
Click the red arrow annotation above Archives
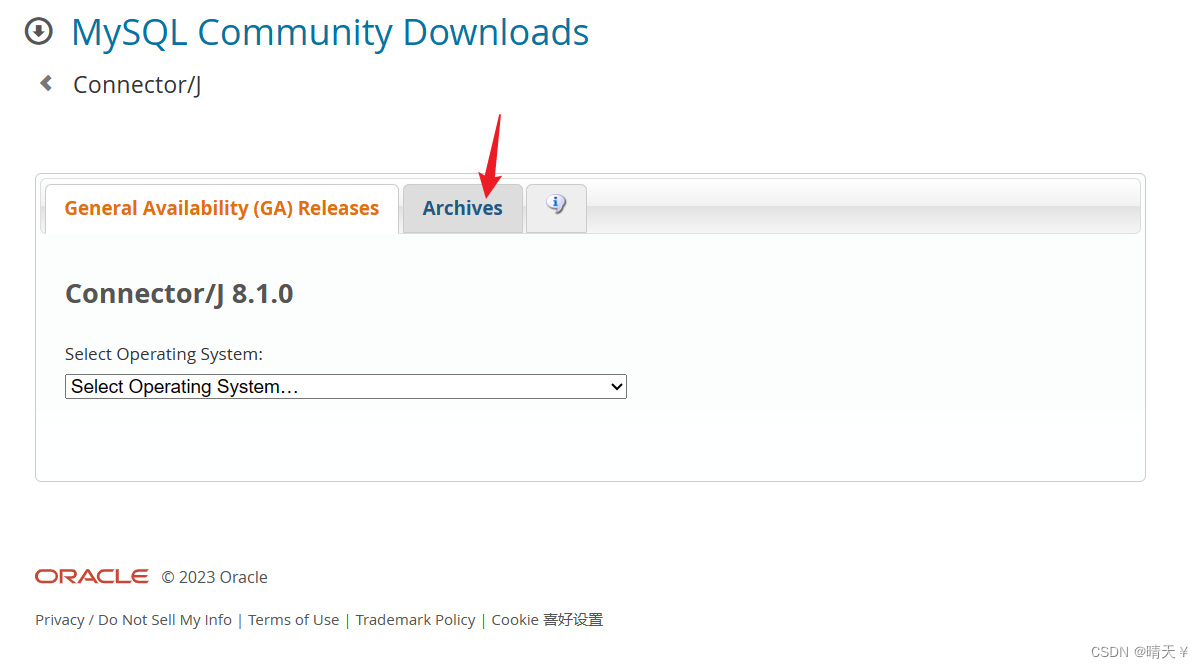(492, 155)
